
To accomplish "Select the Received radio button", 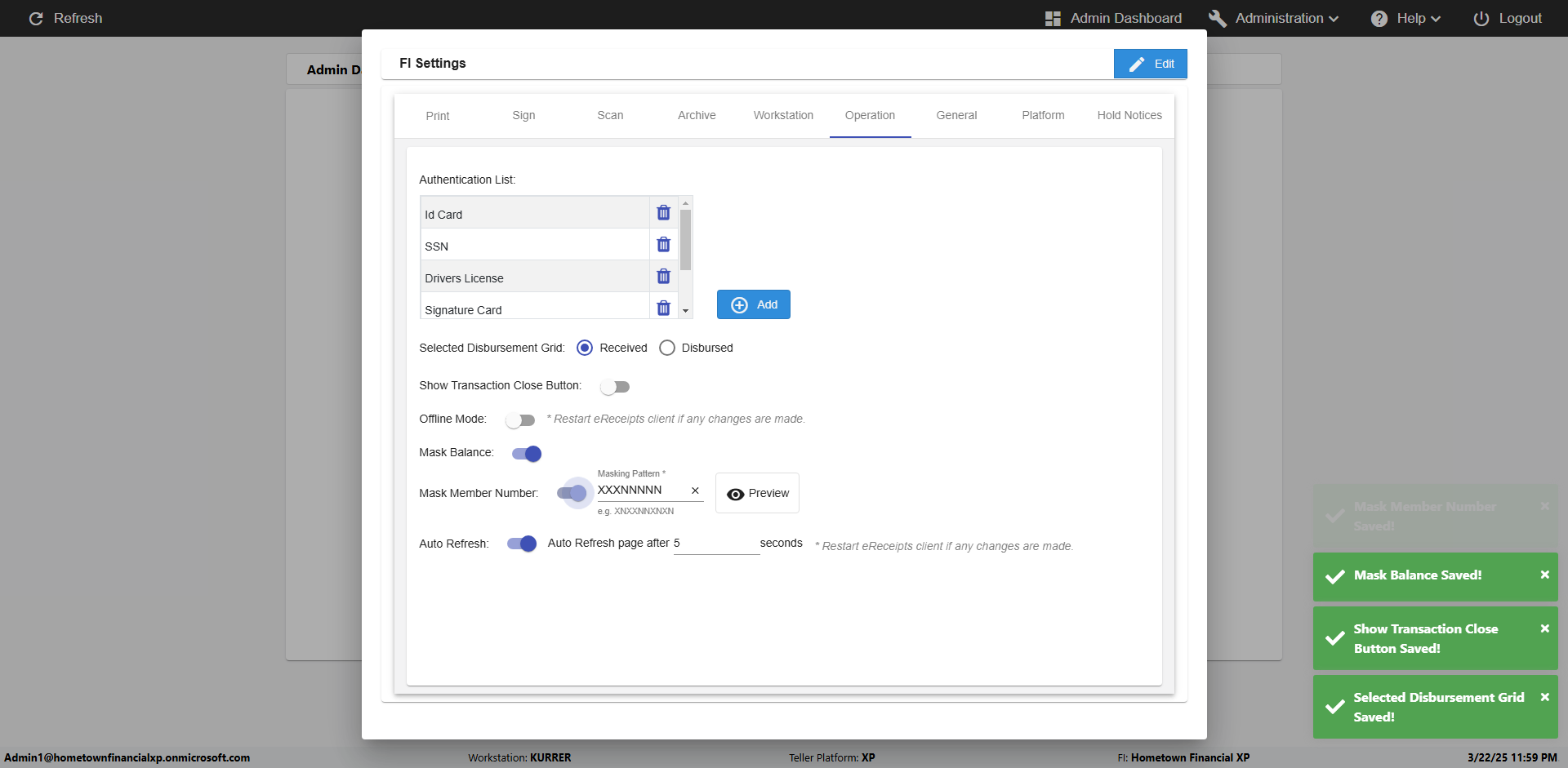I will 585,348.
